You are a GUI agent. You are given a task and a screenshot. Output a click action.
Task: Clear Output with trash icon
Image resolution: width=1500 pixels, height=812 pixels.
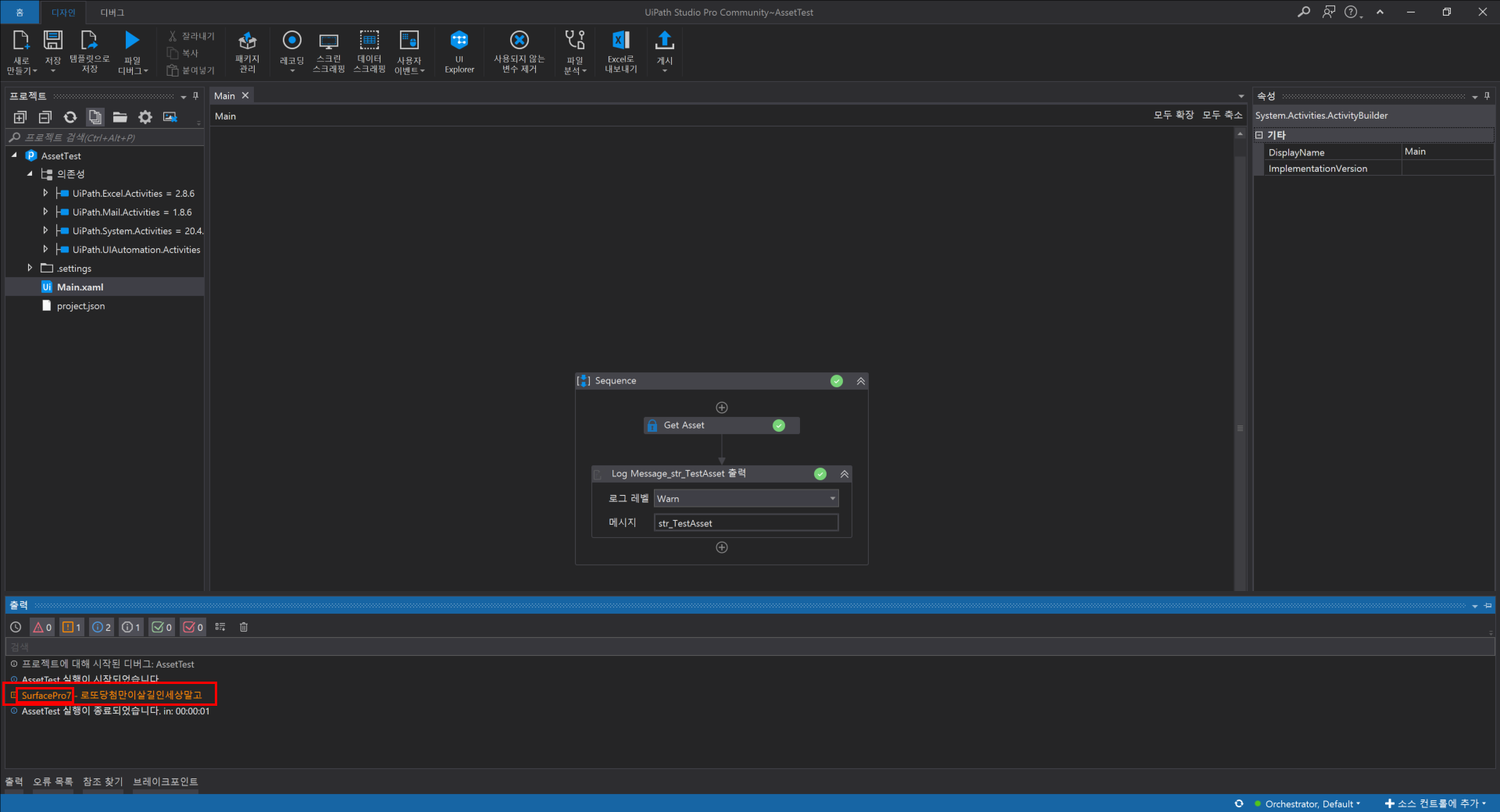[x=244, y=627]
